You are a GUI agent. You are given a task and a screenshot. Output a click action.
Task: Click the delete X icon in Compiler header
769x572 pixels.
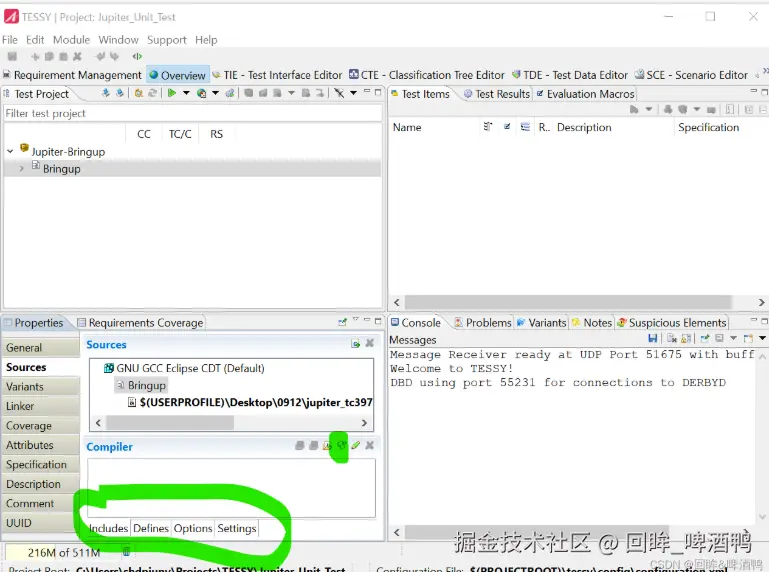(370, 445)
